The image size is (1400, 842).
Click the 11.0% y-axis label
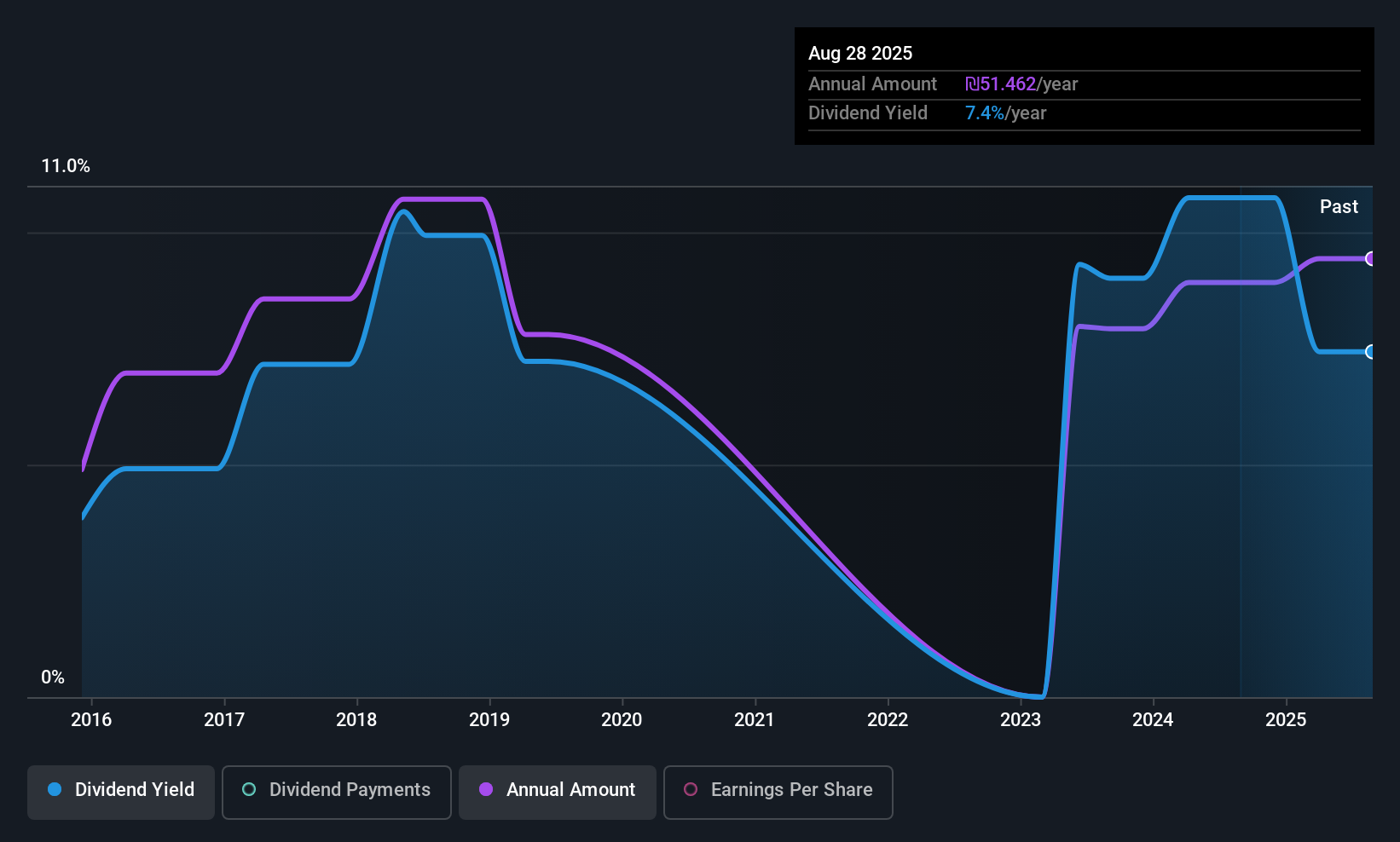(x=66, y=166)
